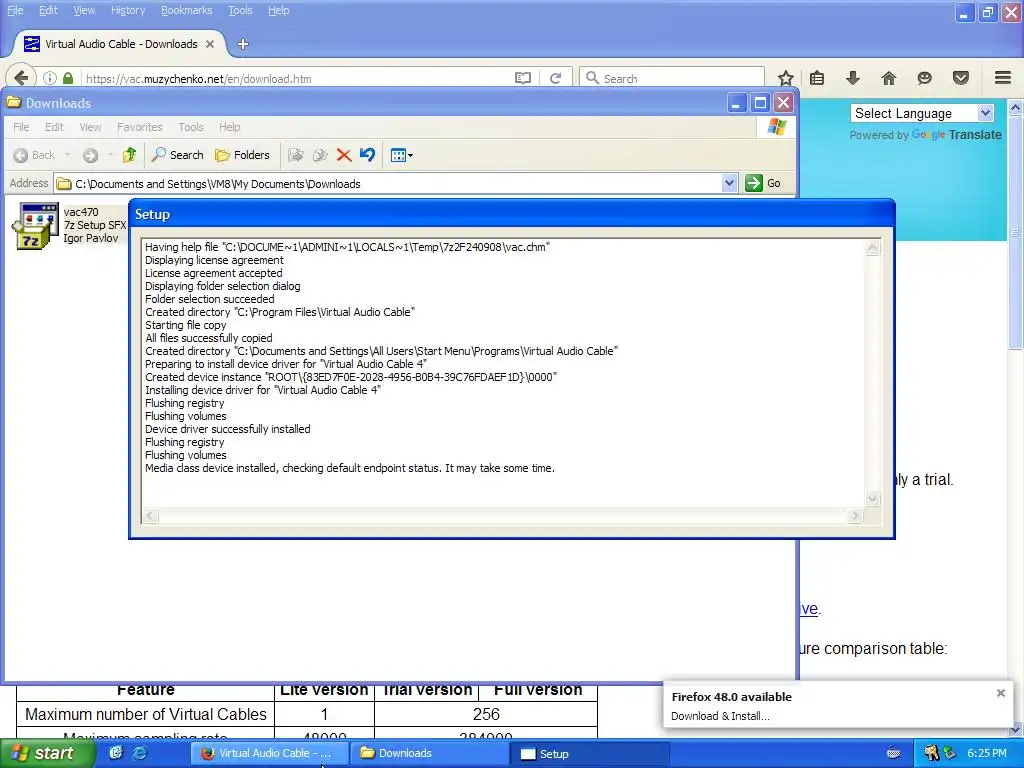Screen dimensions: 1024x768
Task: Click Explorer Copy To icon
Action: coord(320,155)
